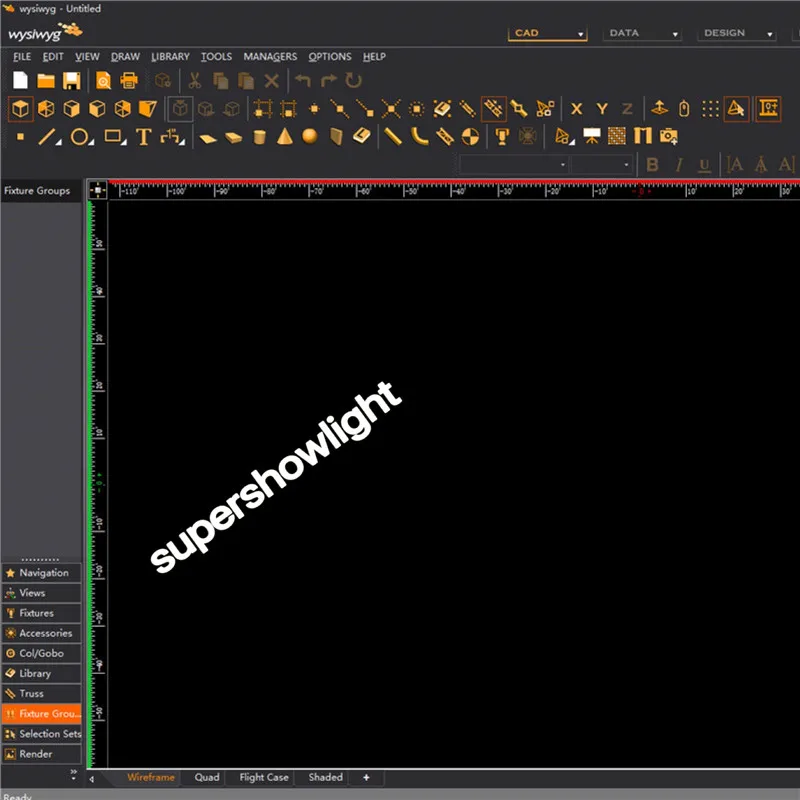Click the add camera icon
This screenshot has width=800, height=800.
668,136
